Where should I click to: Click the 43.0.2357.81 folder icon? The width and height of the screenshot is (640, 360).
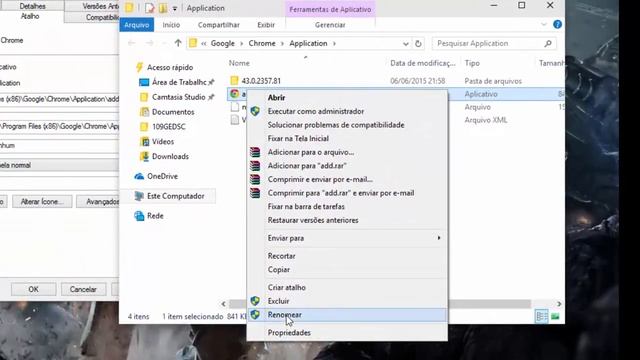[234, 81]
